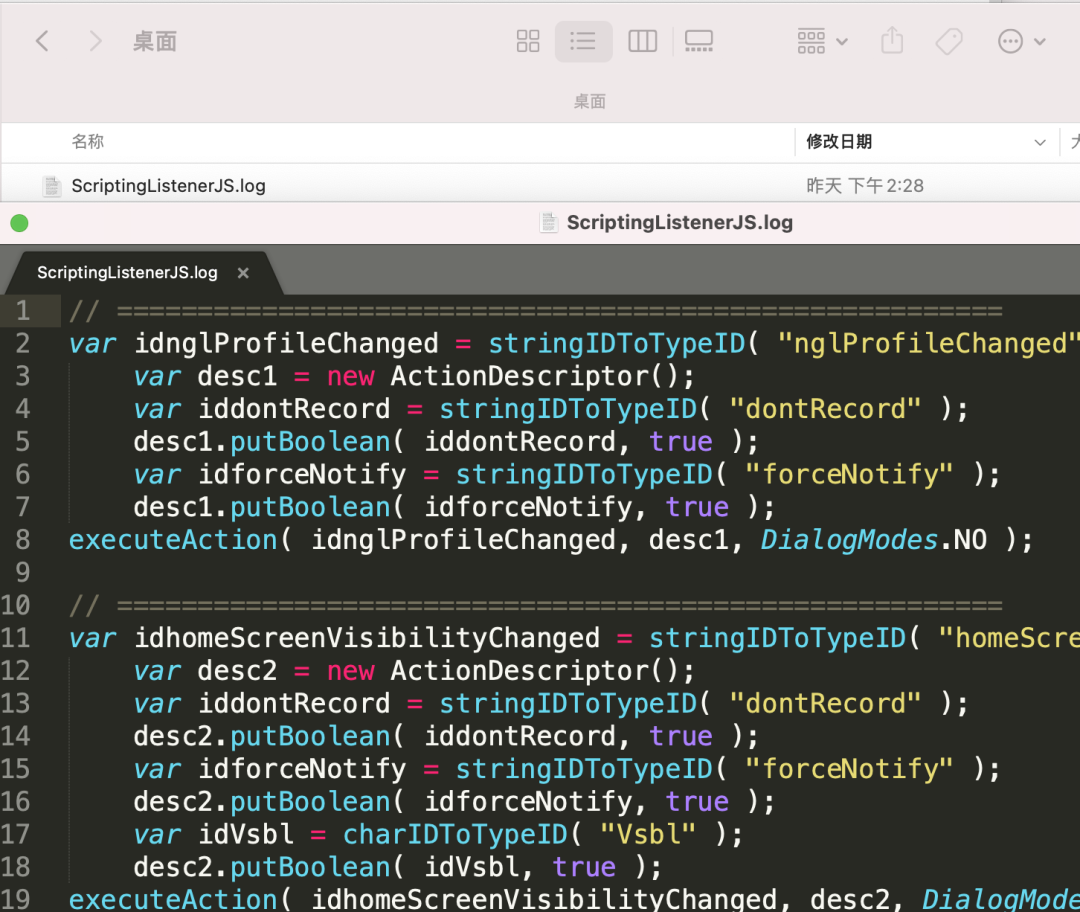Click DialogModes.NO on line 8
Screen dimensions: 1080x912
[x=873, y=539]
